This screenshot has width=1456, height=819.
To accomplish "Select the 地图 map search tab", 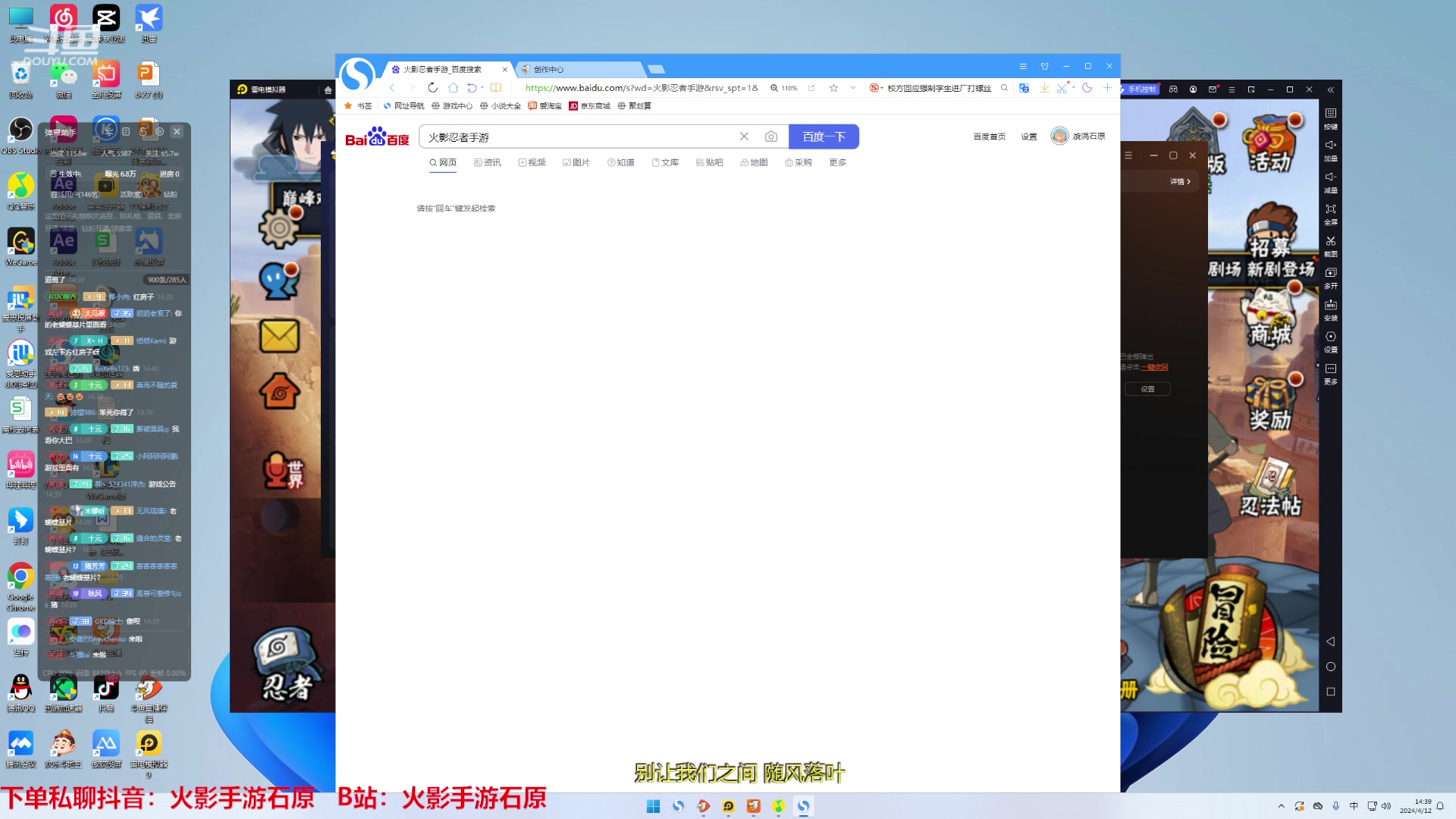I will [x=755, y=162].
